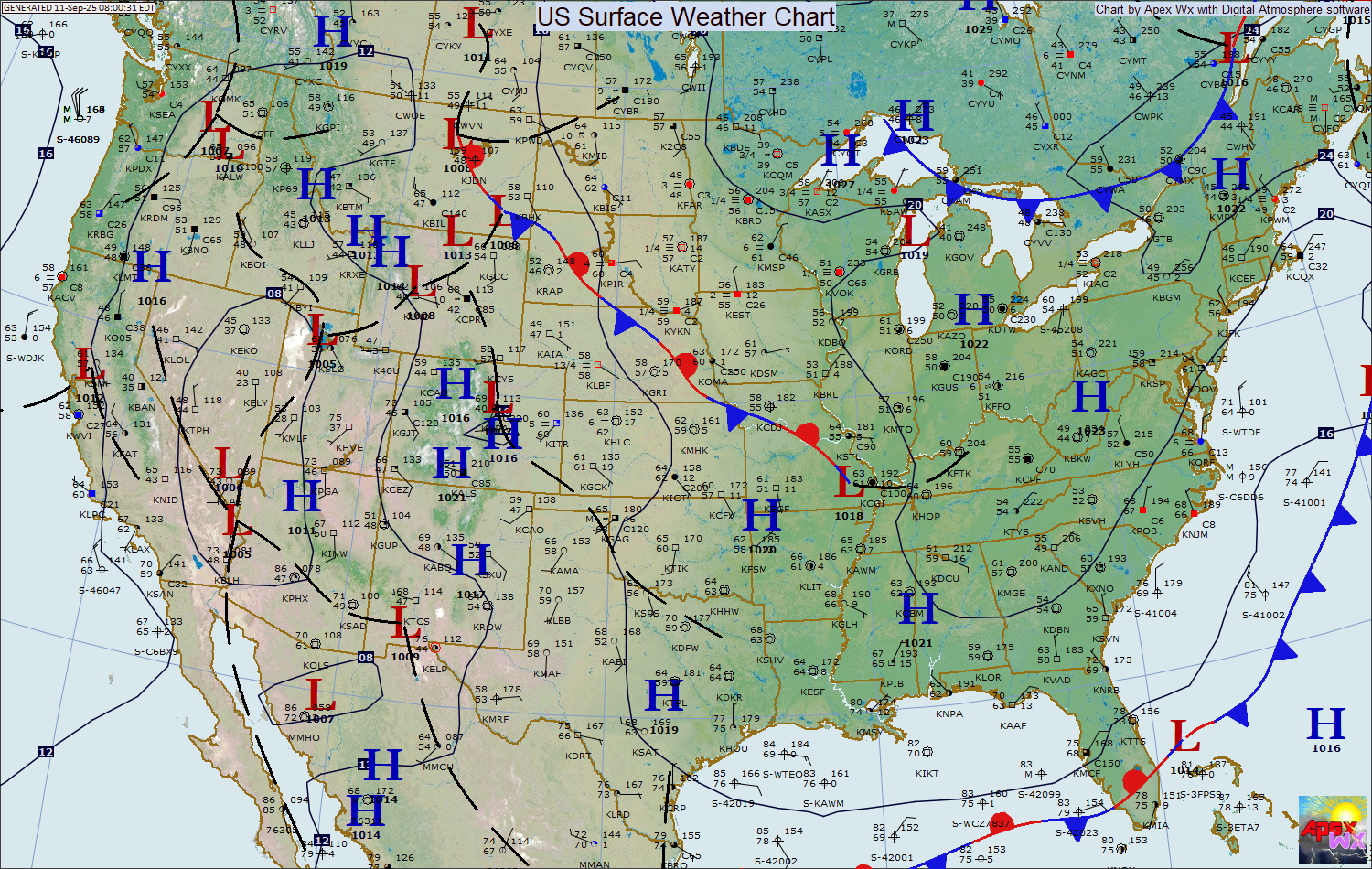The image size is (1372, 869).
Task: Click the US Surface Weather Chart title
Action: coord(686,16)
